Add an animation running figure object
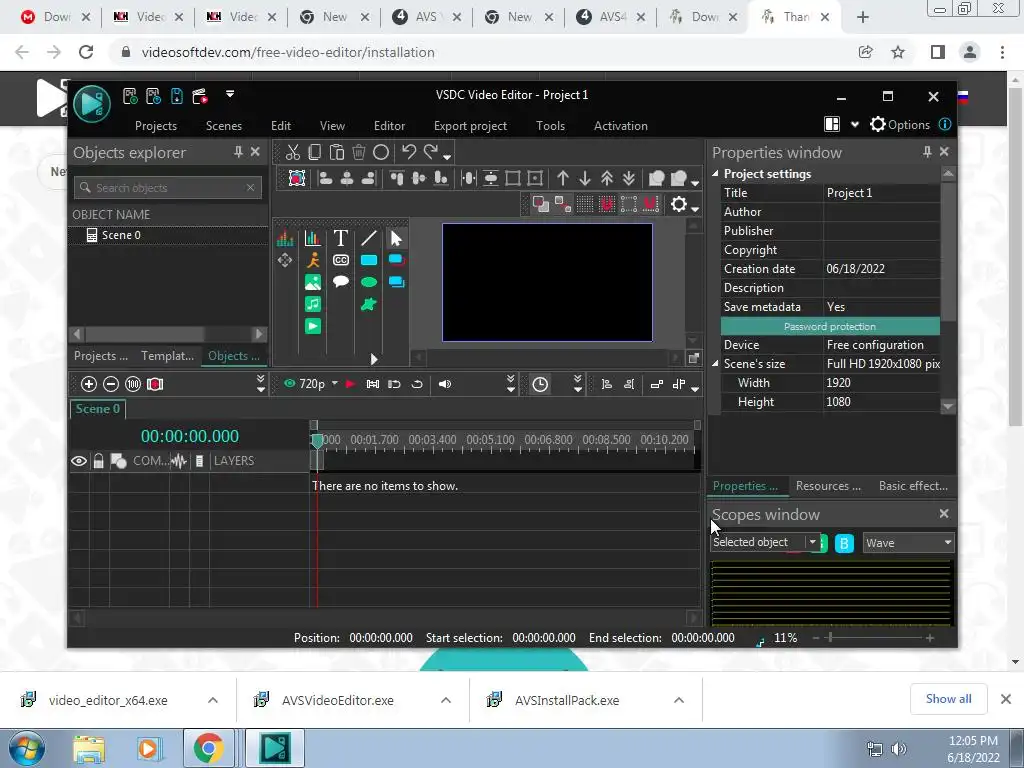This screenshot has width=1024, height=768. point(313,260)
